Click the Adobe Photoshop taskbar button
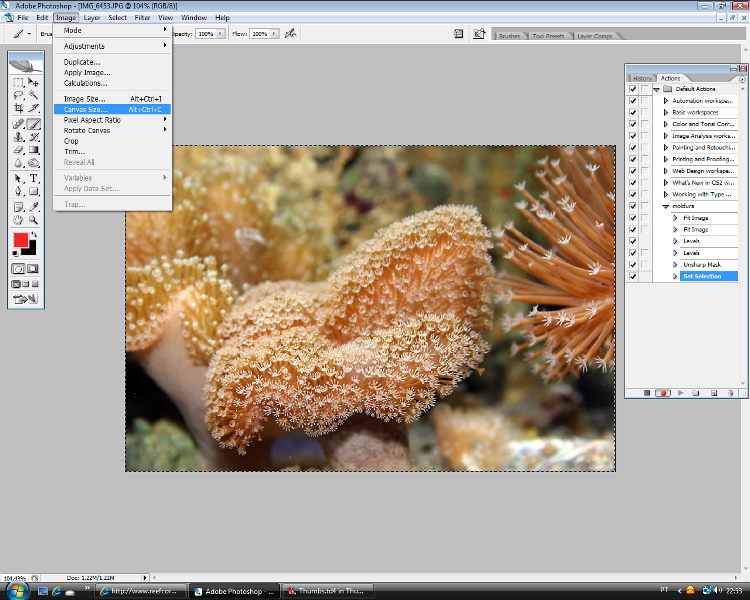The height and width of the screenshot is (600, 750). pyautogui.click(x=233, y=591)
